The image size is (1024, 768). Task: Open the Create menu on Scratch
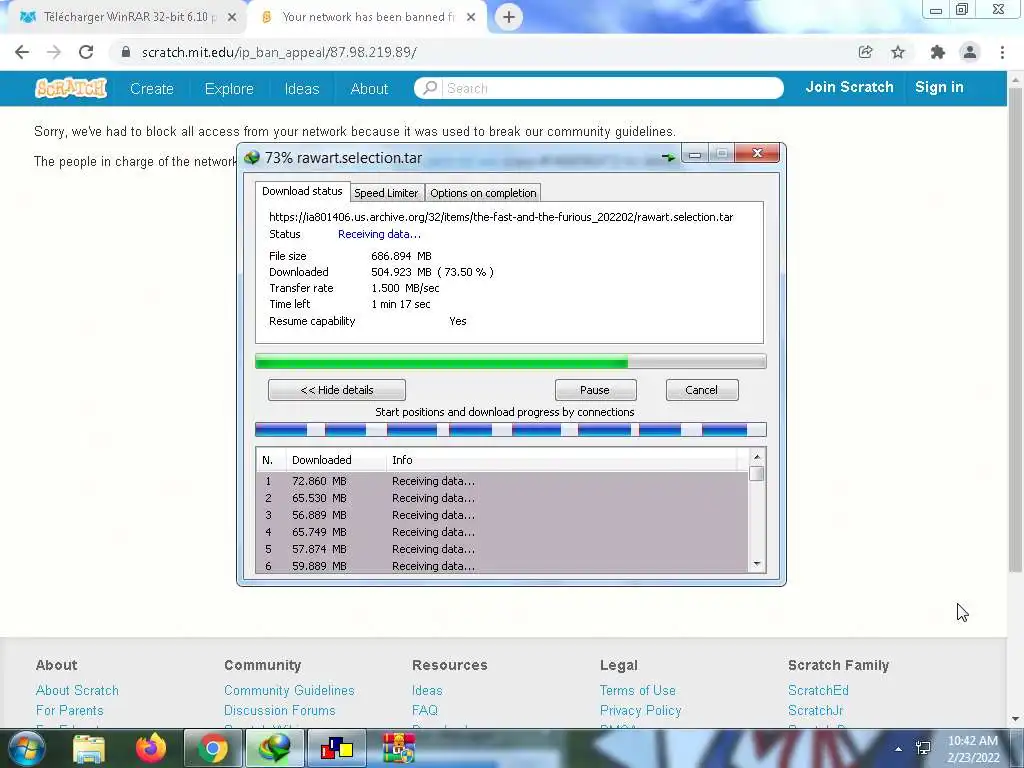tap(152, 88)
